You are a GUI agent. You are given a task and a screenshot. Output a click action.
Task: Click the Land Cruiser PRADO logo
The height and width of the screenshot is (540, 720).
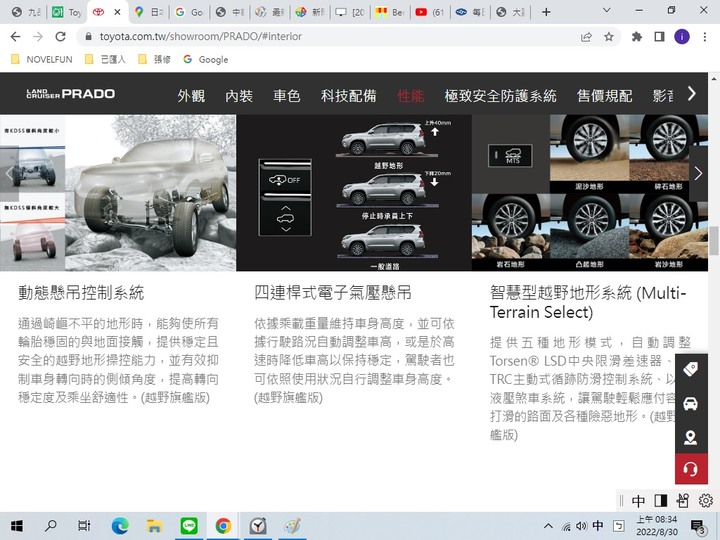(x=71, y=94)
